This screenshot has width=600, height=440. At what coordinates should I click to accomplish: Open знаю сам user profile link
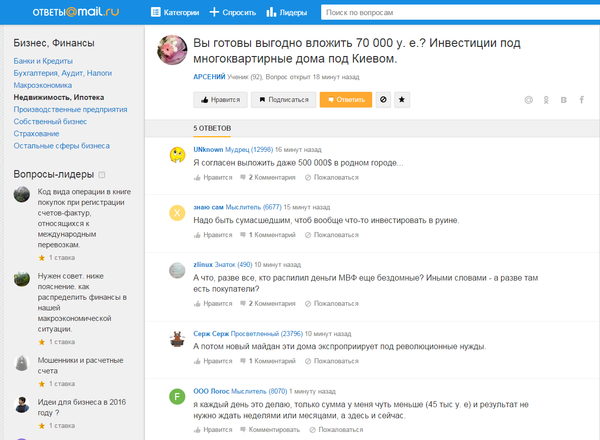pos(208,207)
